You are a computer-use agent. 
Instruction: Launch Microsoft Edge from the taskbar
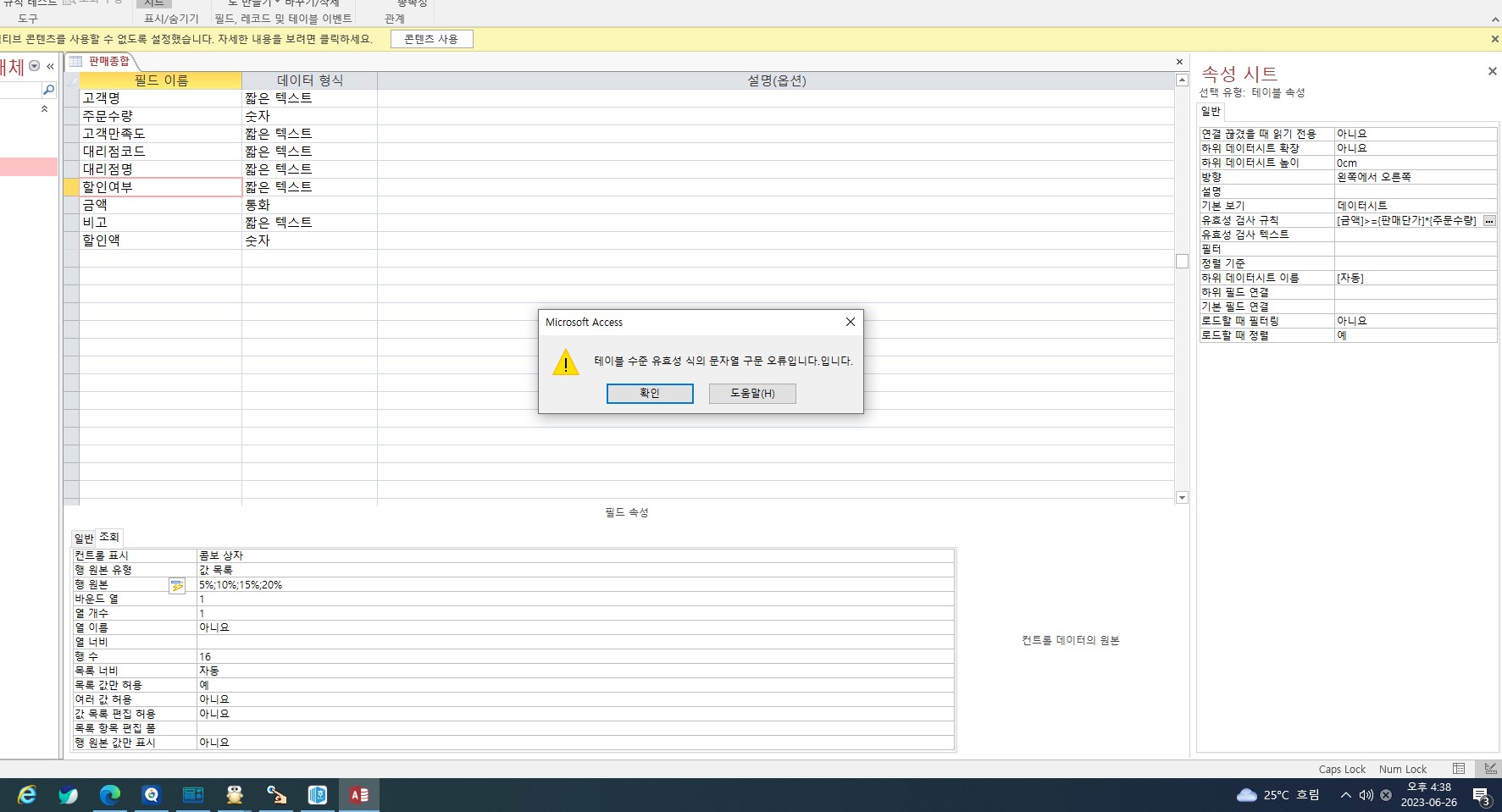110,795
